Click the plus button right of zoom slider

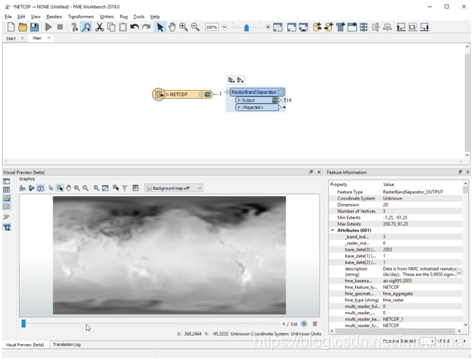tap(268, 27)
